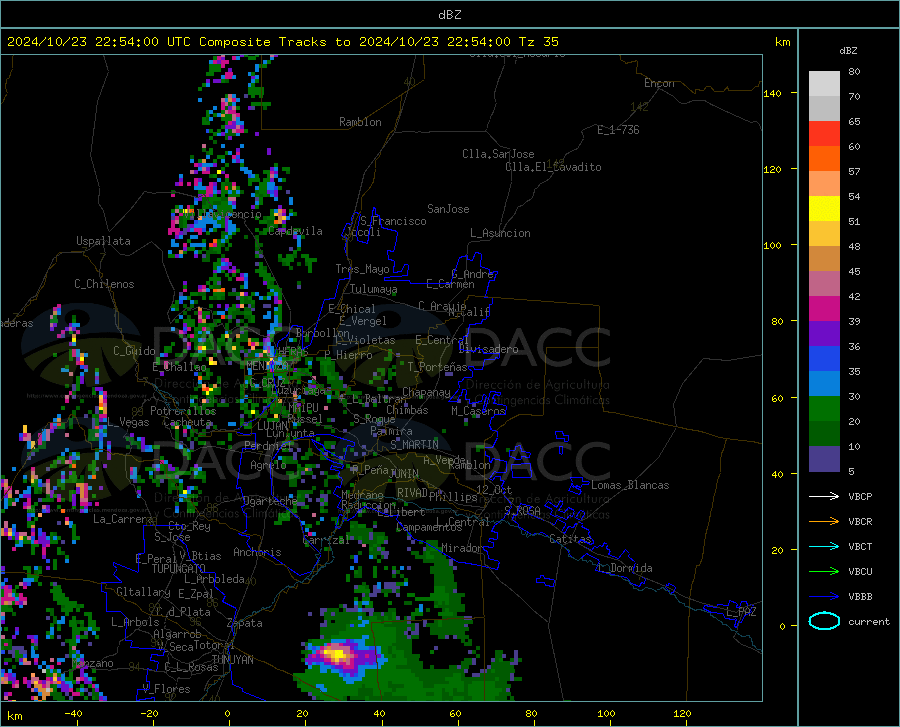Click the 'C_Chilenos' map label

(104, 284)
